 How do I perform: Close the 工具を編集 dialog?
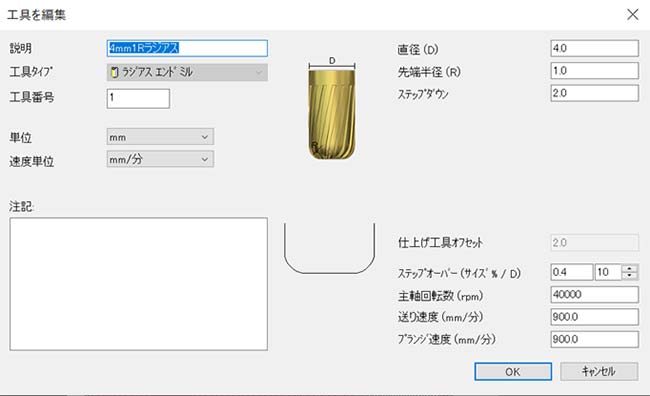[633, 15]
